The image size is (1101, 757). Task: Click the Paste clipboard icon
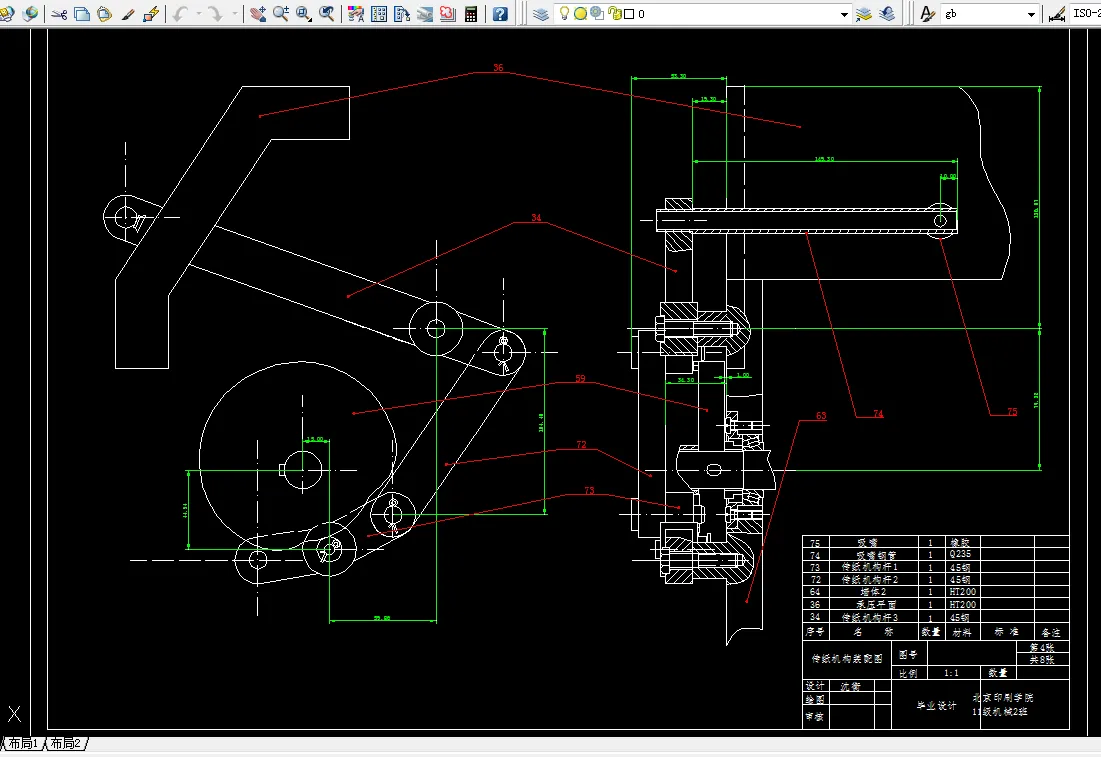click(x=105, y=13)
